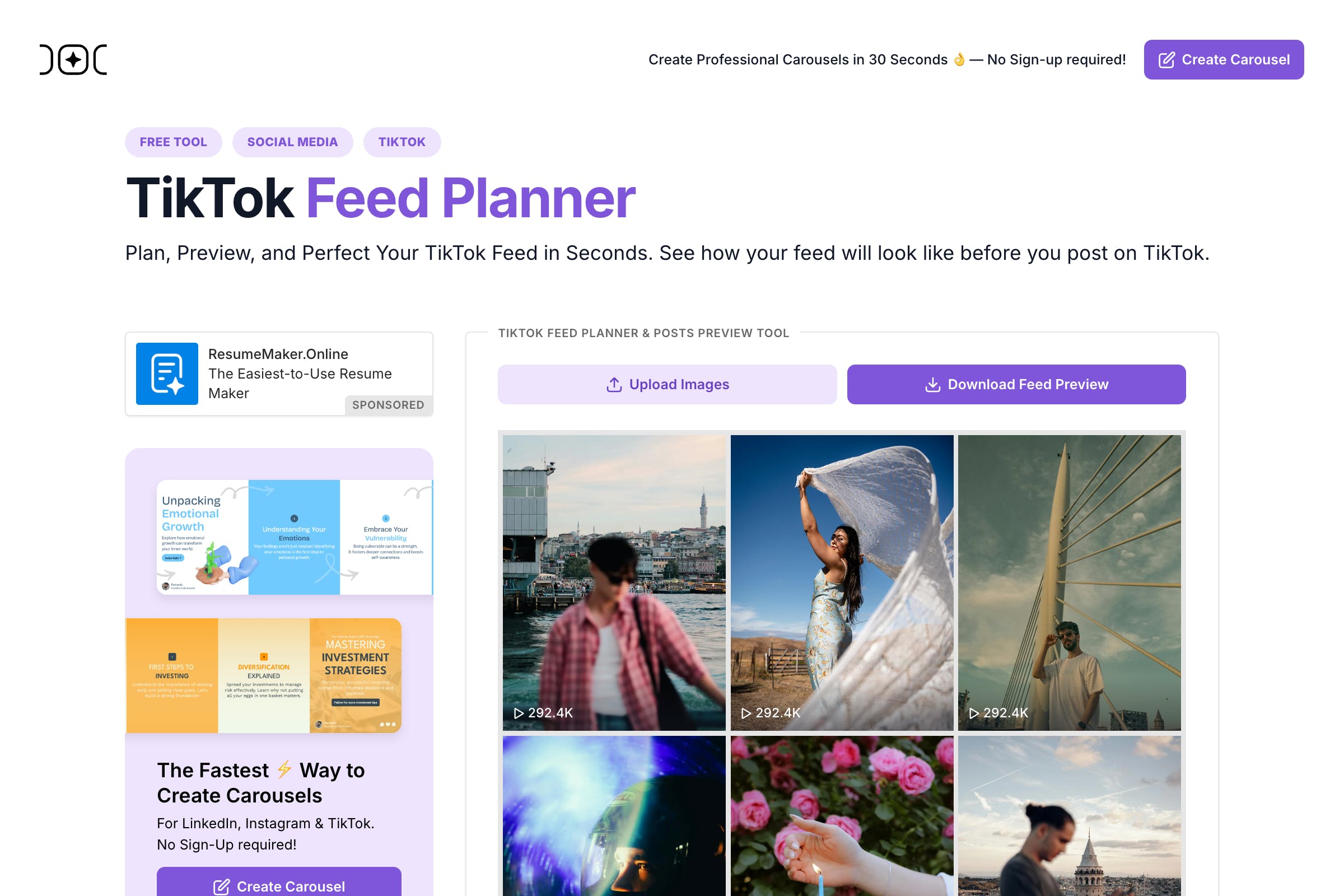Select the TIKTOK menu label

(x=401, y=141)
